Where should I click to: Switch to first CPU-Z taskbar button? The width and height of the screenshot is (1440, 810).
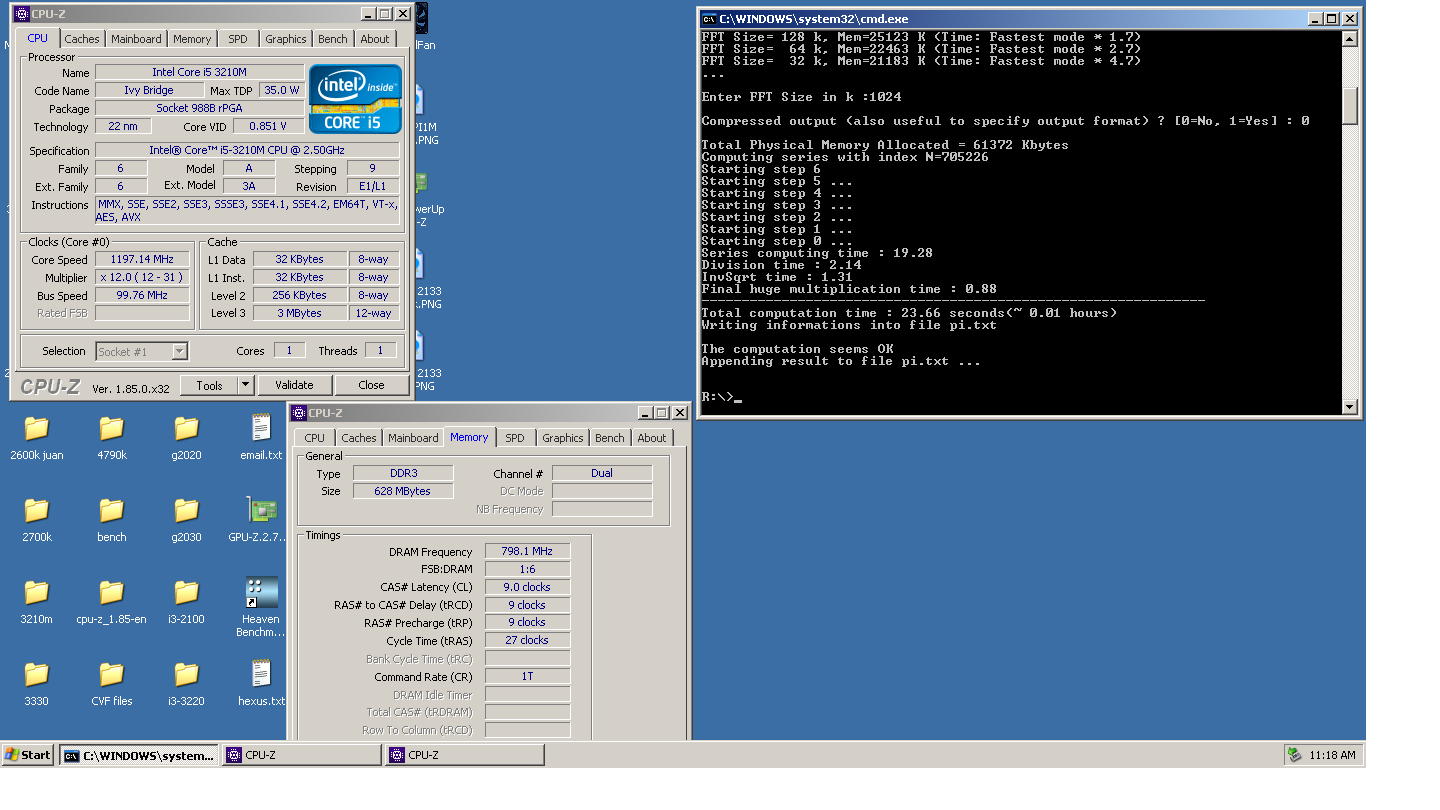pyautogui.click(x=302, y=755)
